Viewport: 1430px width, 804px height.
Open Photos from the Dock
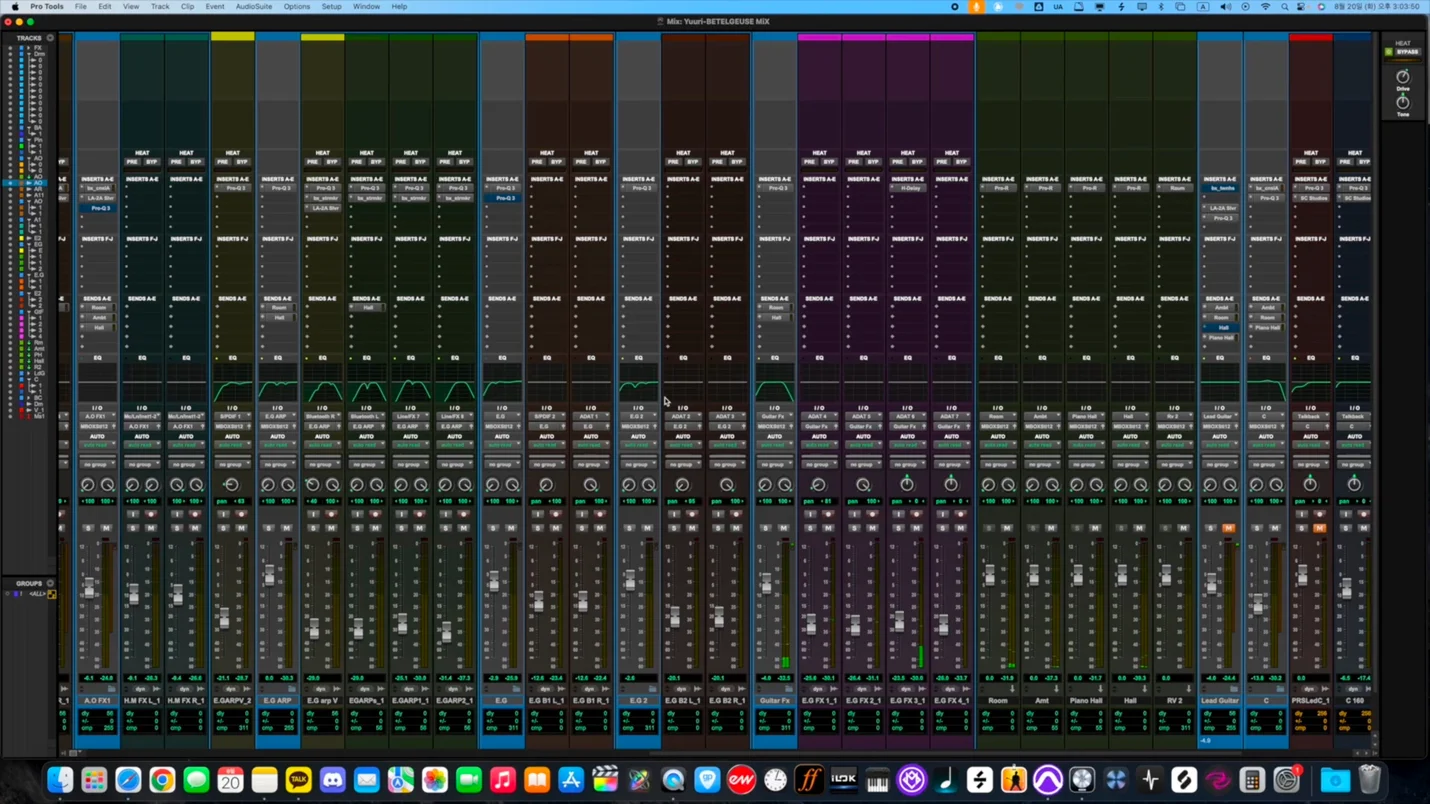pyautogui.click(x=434, y=780)
